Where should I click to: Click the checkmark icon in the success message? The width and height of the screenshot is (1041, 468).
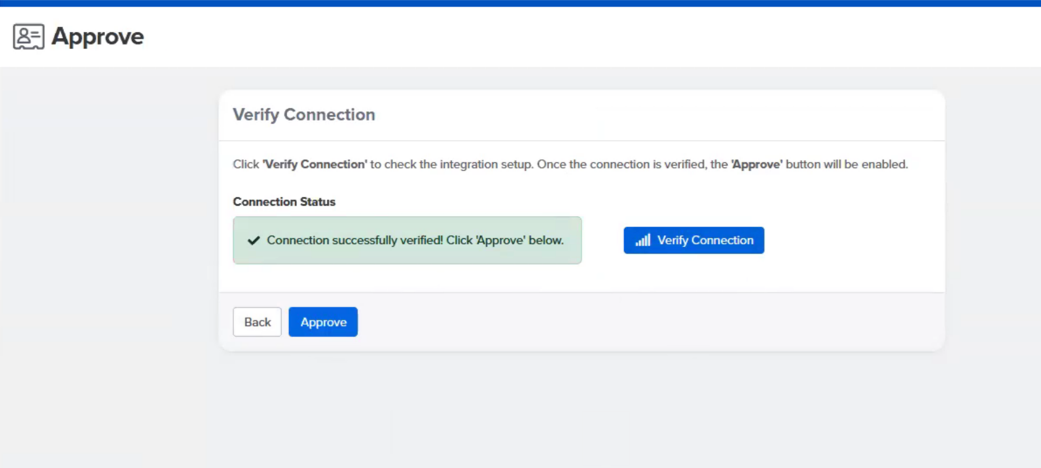tap(254, 241)
